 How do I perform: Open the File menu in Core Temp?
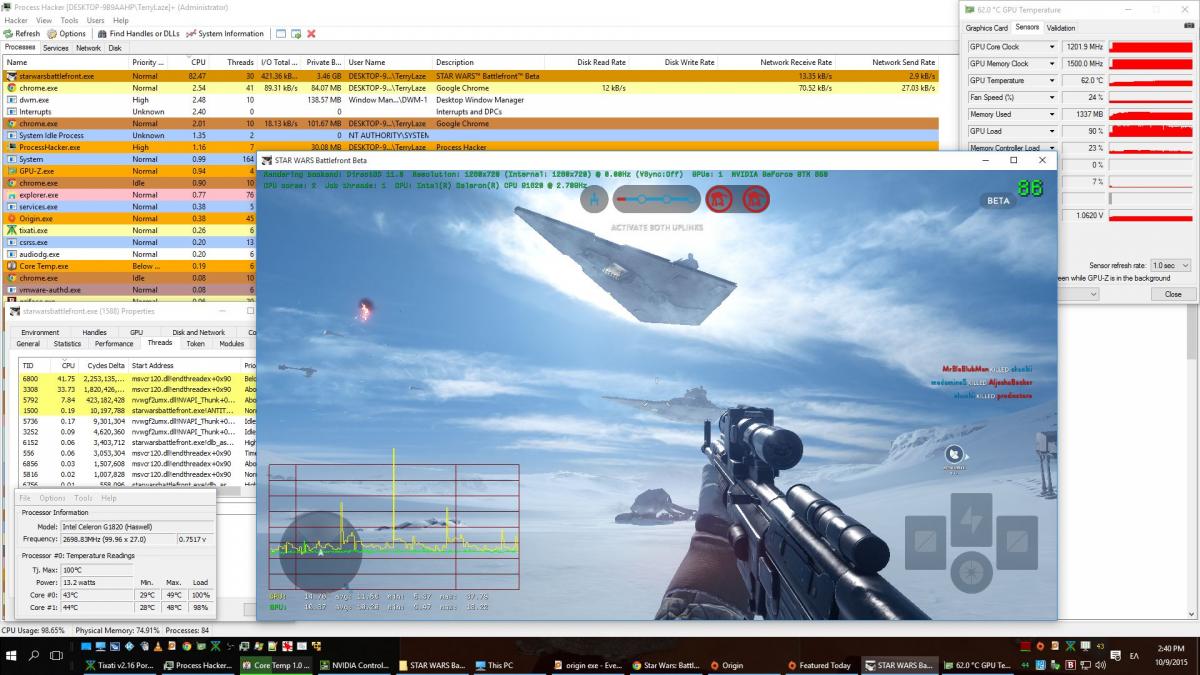pyautogui.click(x=26, y=498)
